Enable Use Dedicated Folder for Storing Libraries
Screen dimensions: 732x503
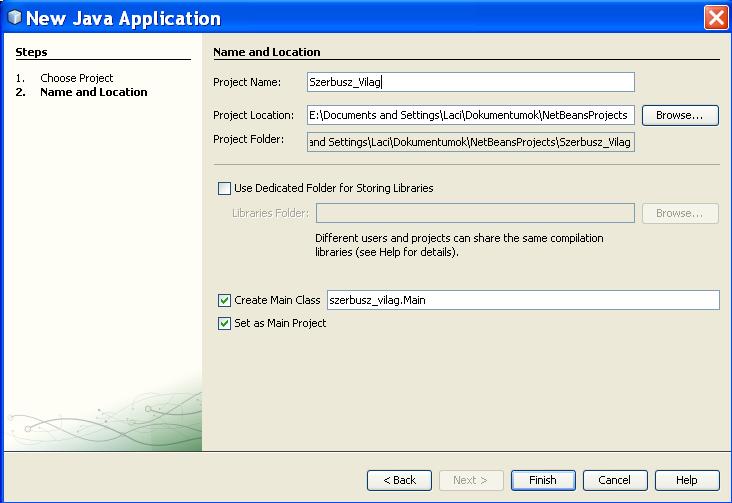224,188
